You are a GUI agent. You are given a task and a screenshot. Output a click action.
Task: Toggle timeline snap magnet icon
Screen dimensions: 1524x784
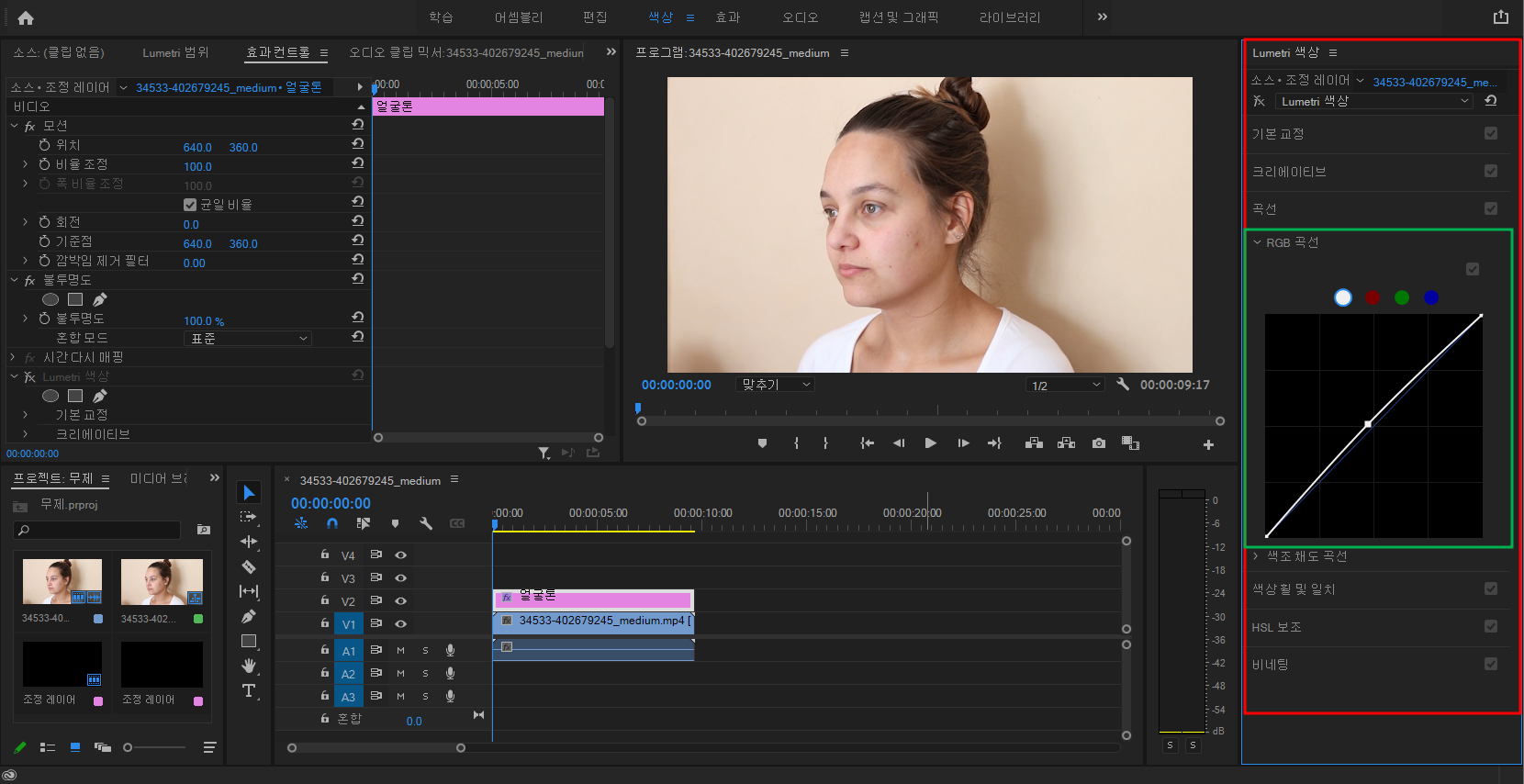click(x=332, y=523)
